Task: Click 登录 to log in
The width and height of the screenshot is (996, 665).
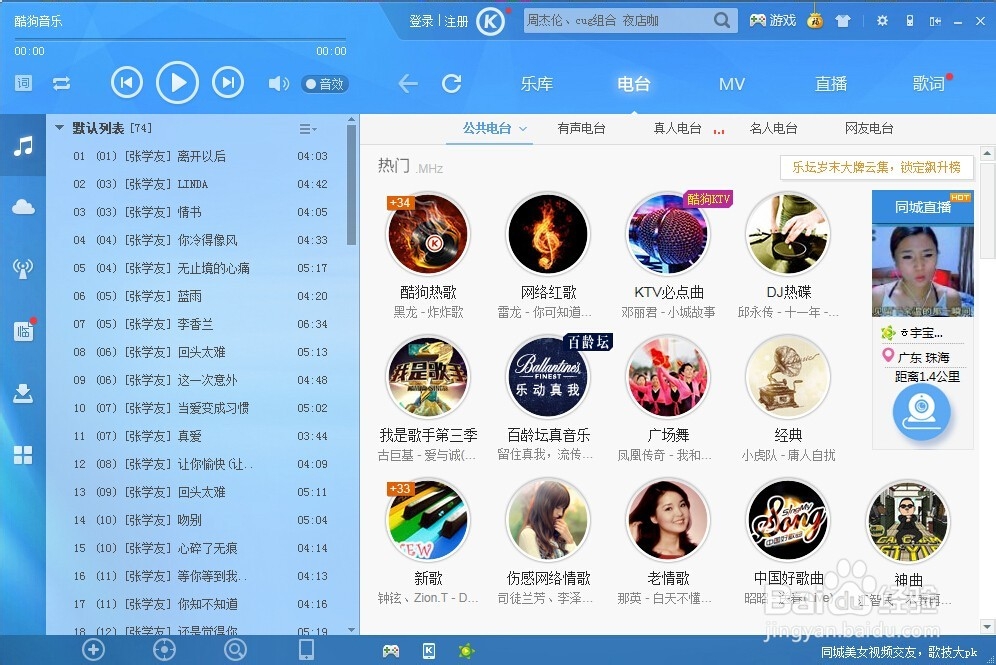Action: point(421,21)
